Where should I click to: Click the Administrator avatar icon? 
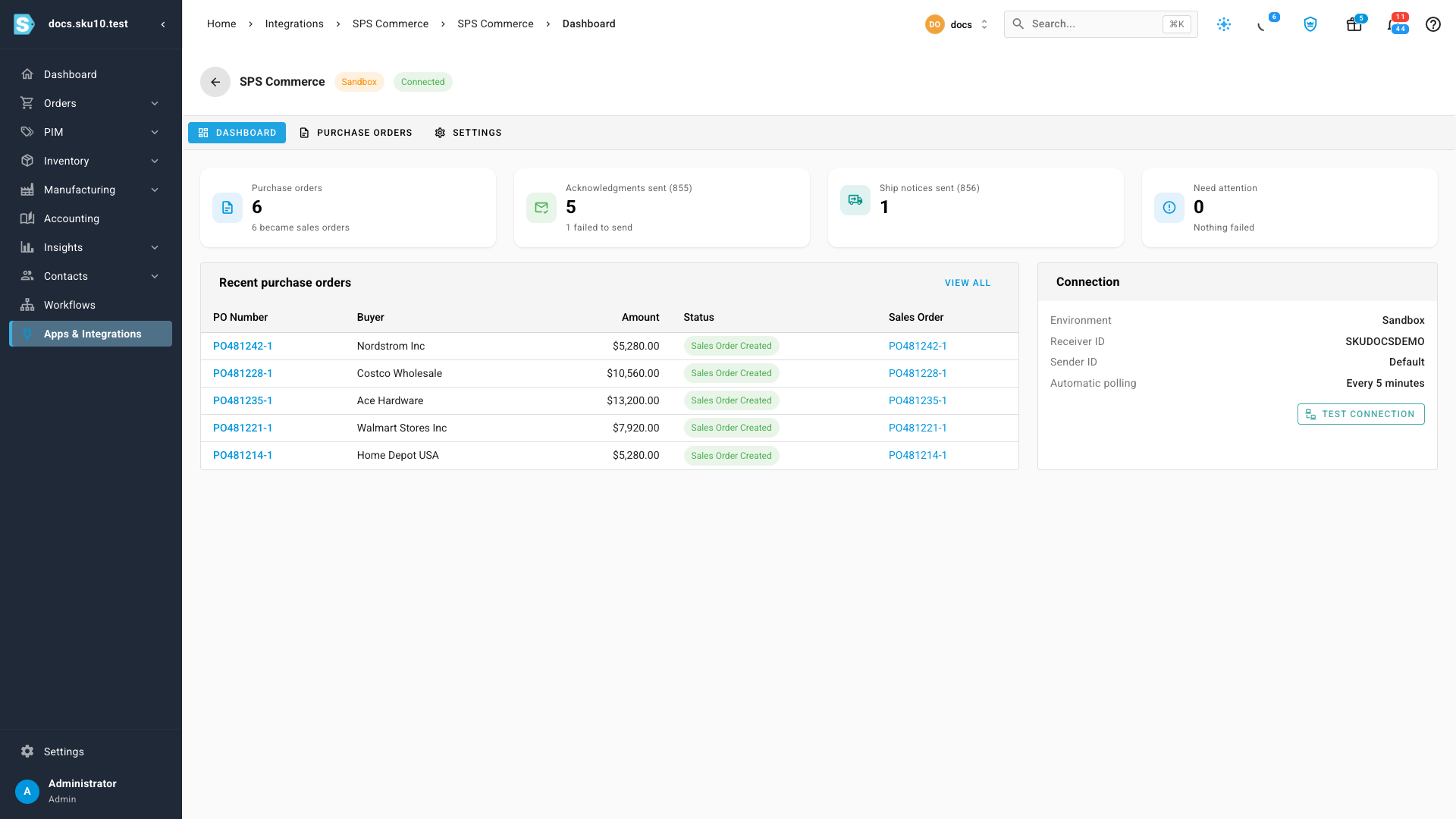click(x=27, y=791)
